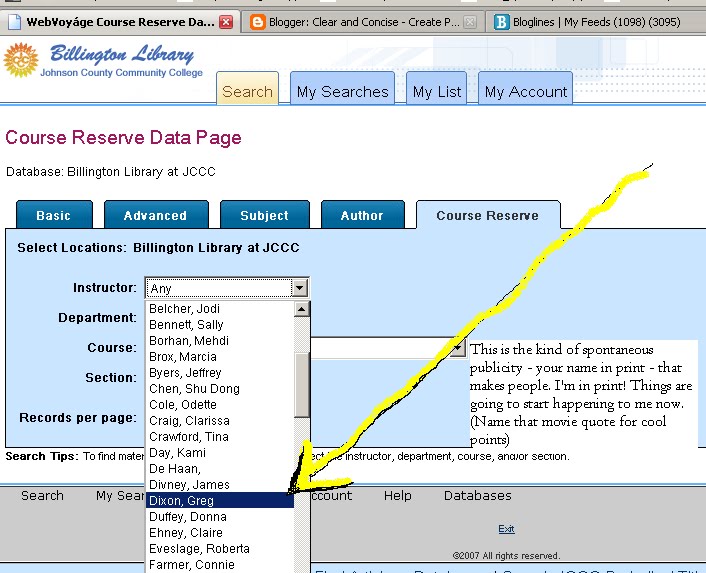
Task: Click the Billington Library title text
Action: tap(122, 54)
